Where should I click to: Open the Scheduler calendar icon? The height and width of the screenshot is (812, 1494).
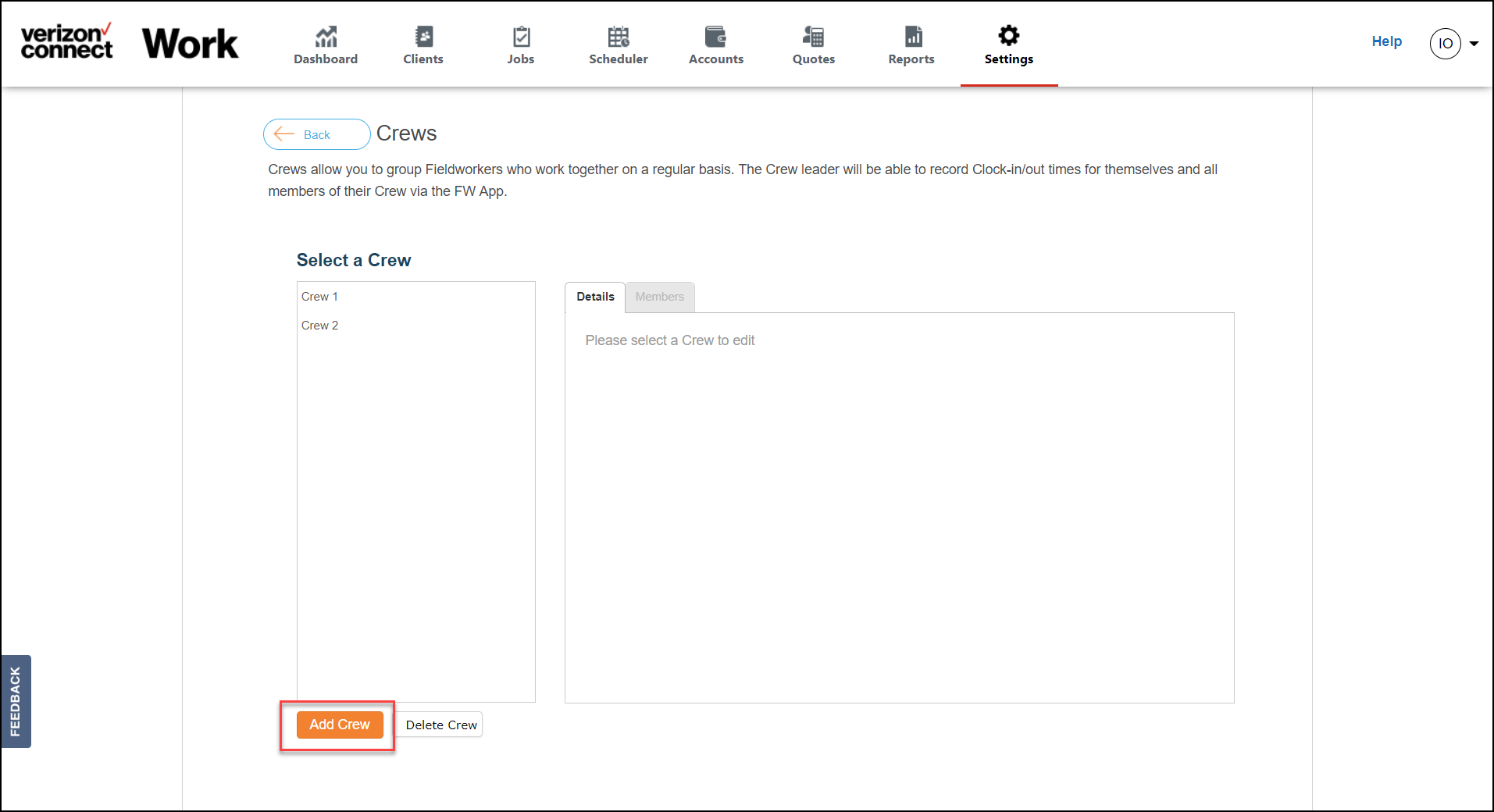click(x=619, y=36)
